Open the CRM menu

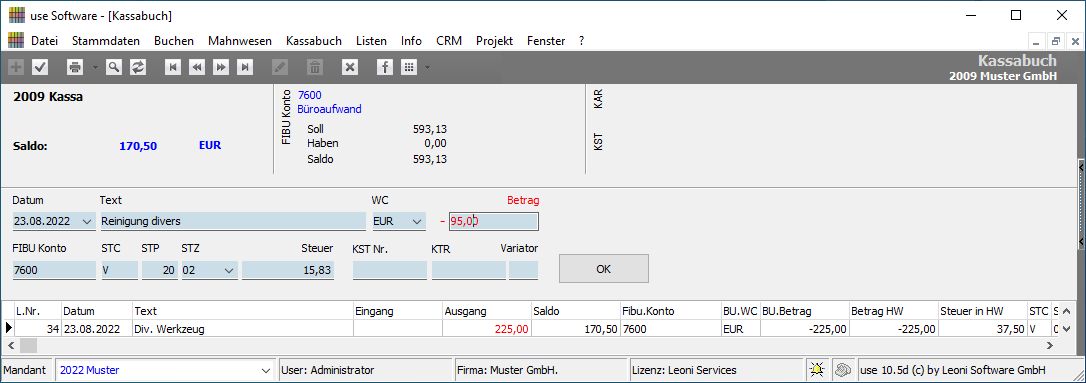click(x=449, y=41)
